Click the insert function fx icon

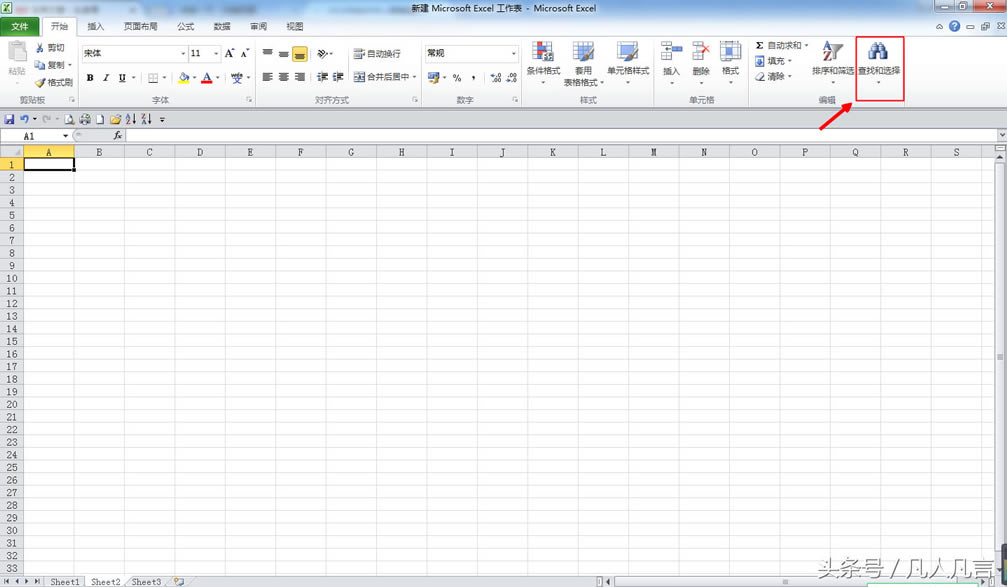point(117,136)
